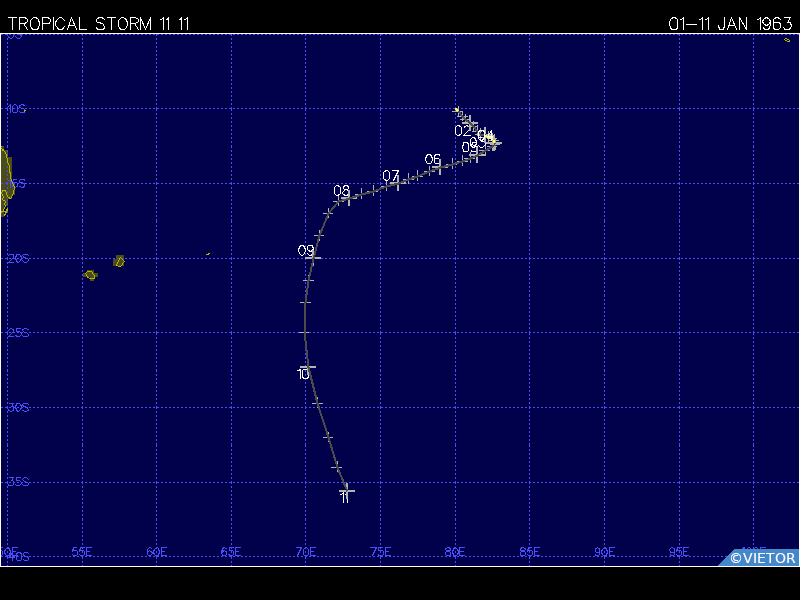Click the 75E longitude label
Viewport: 800px width, 600px height.
pyautogui.click(x=381, y=552)
